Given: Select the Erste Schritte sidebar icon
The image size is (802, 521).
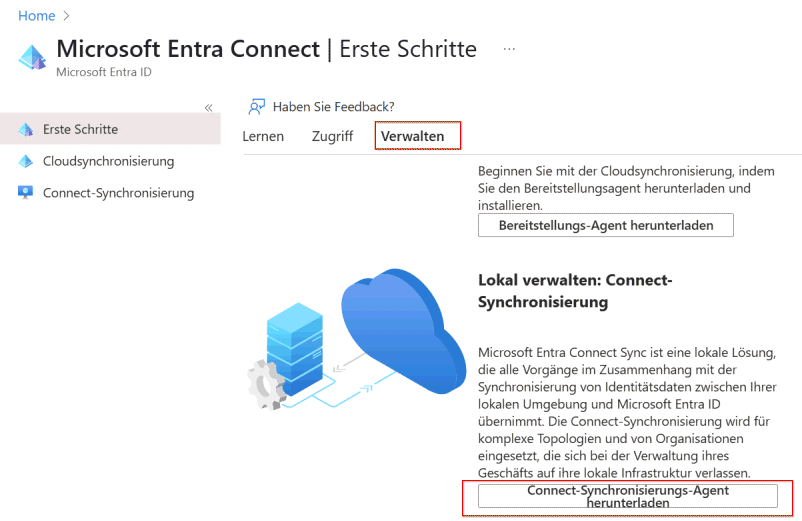Looking at the screenshot, I should click(26, 129).
